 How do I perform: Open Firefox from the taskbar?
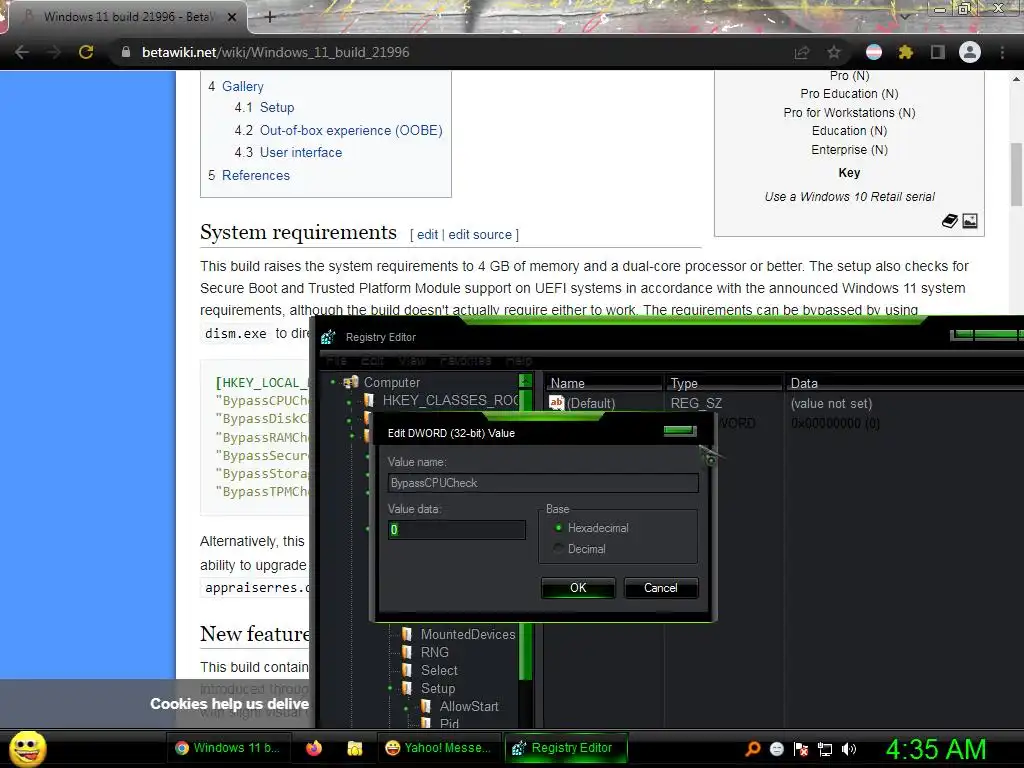tap(313, 748)
